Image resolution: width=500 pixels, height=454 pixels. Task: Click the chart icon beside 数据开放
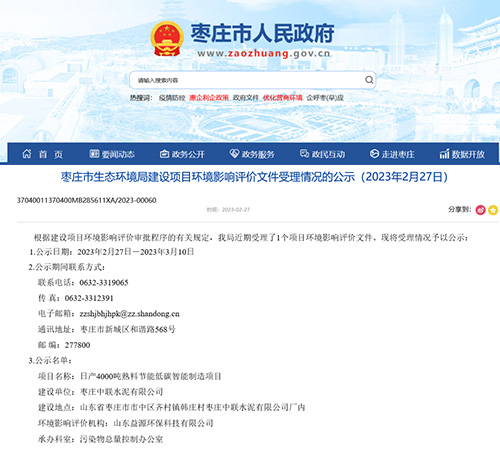(x=444, y=154)
